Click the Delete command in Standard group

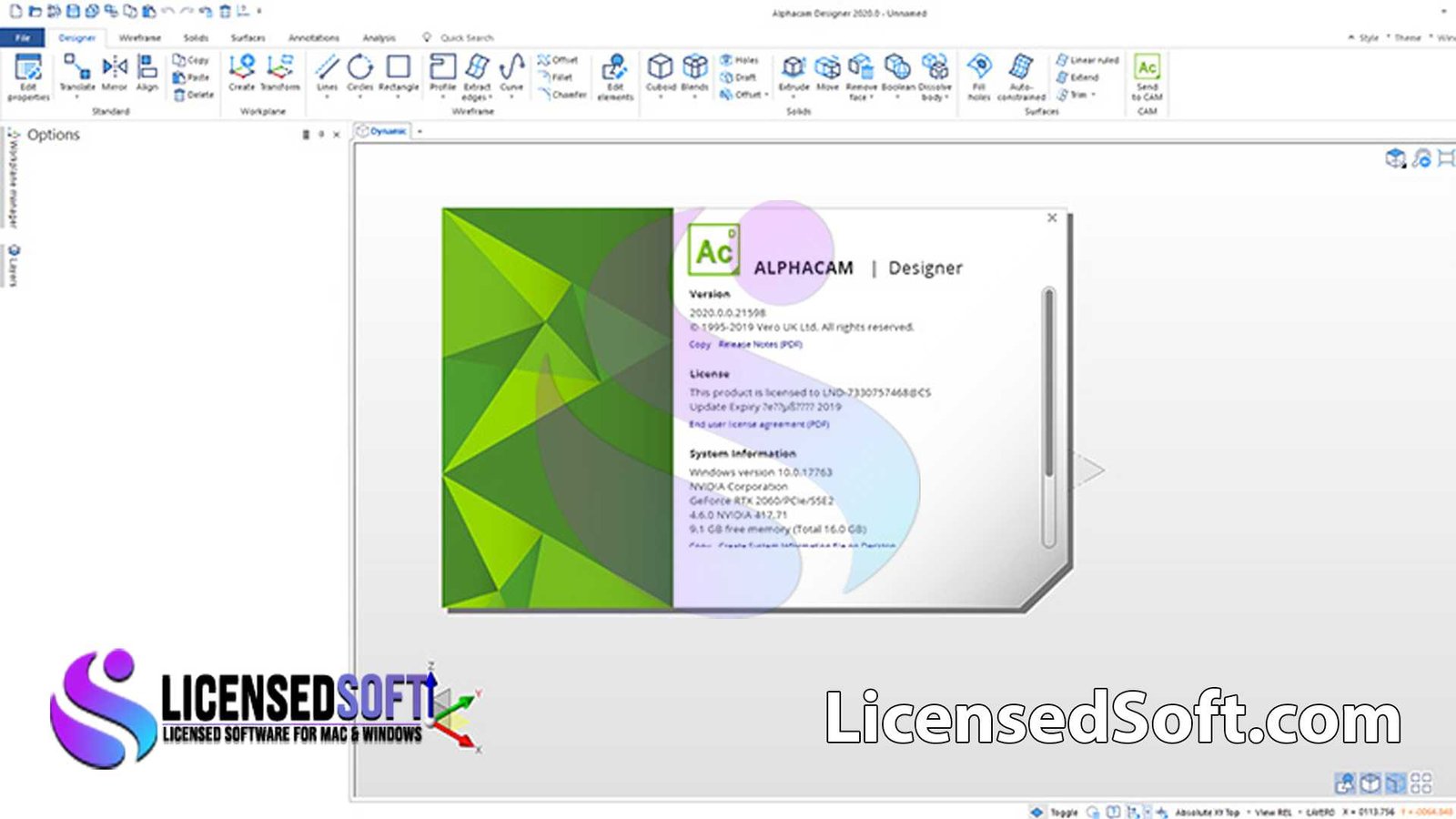click(x=194, y=95)
